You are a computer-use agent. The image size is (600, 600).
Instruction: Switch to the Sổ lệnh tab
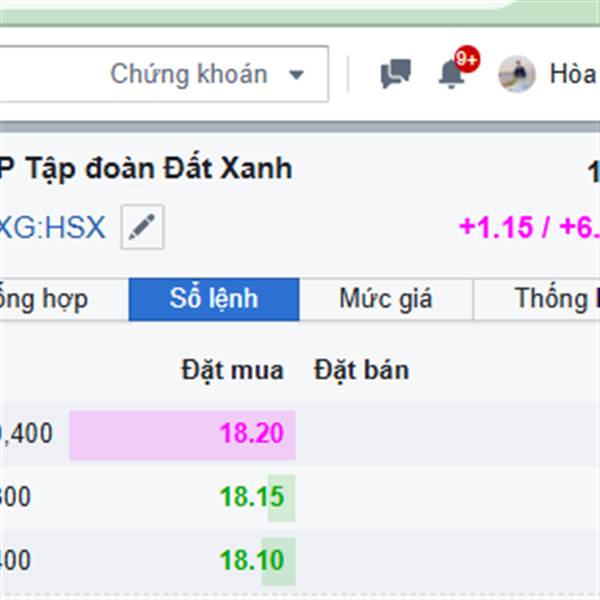(214, 299)
